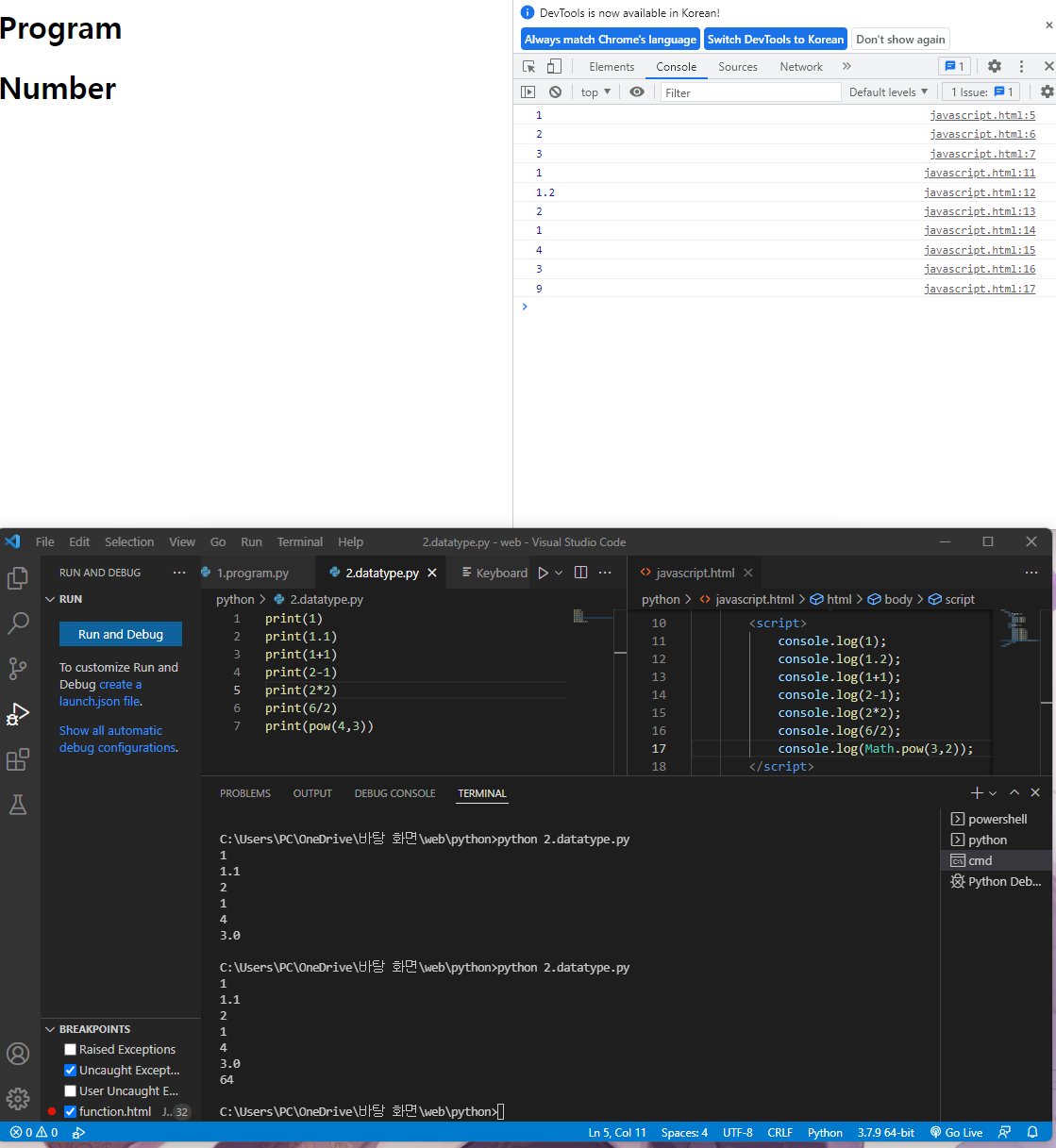Open the Default levels dropdown
This screenshot has width=1056, height=1148.
(888, 92)
